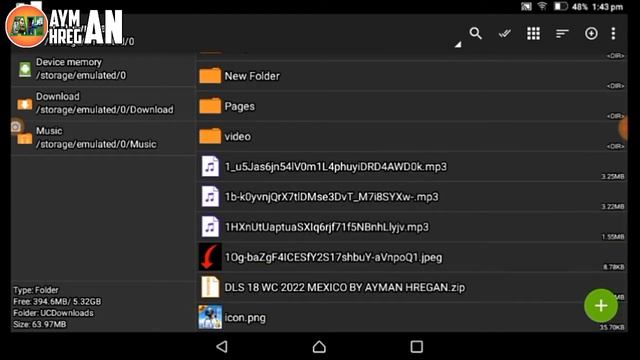
Task: Click the New Folder orange folder icon
Action: click(x=210, y=76)
